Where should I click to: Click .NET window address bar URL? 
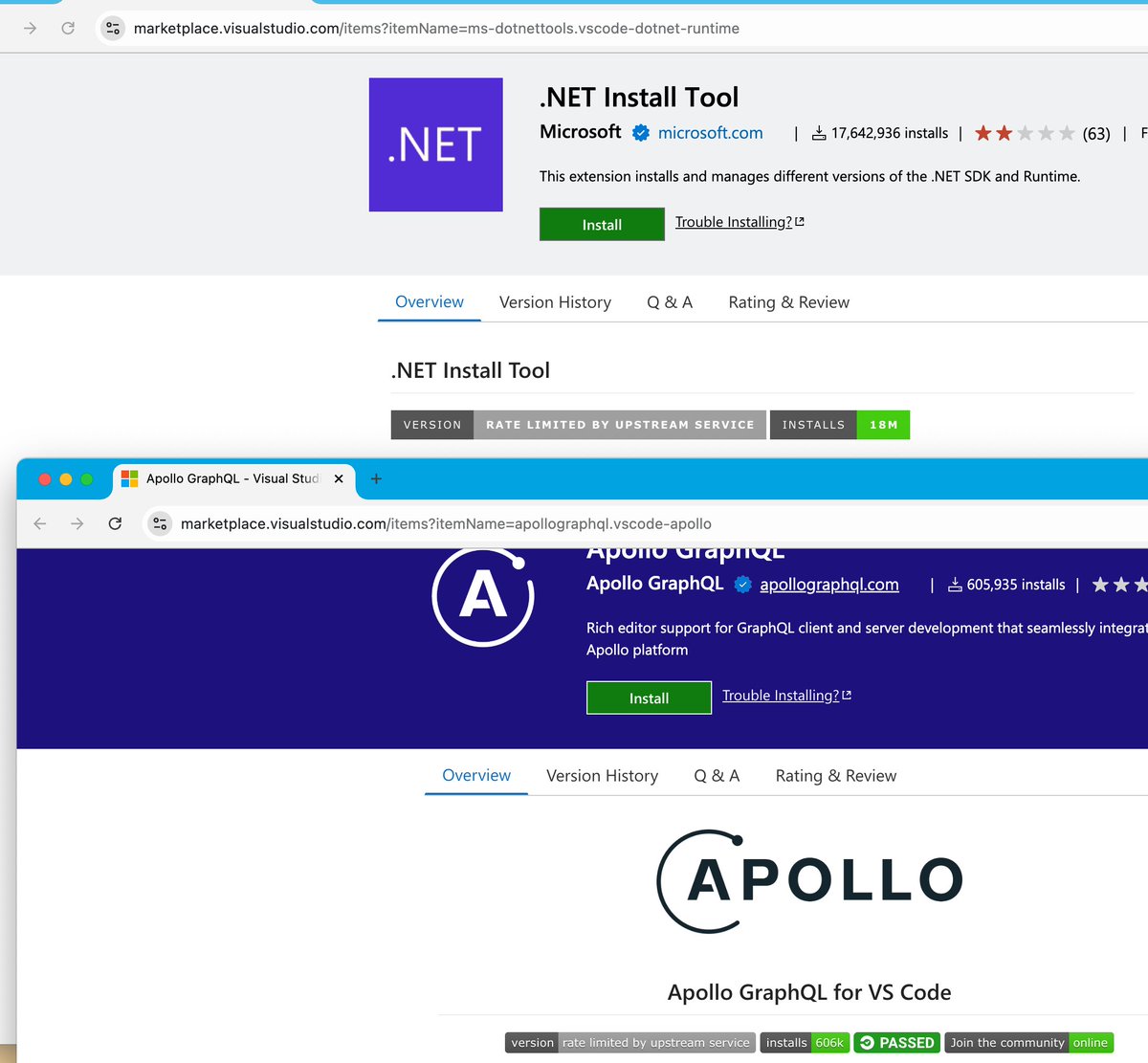pos(436,29)
